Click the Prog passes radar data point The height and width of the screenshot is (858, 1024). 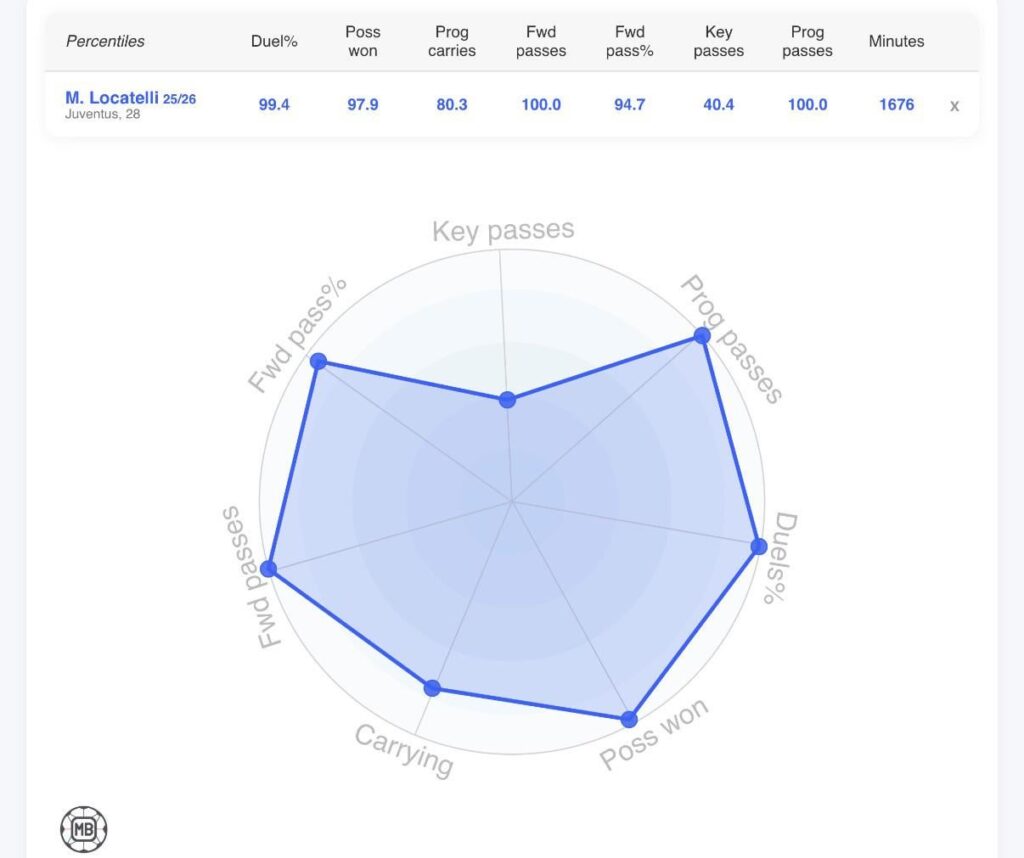click(702, 336)
